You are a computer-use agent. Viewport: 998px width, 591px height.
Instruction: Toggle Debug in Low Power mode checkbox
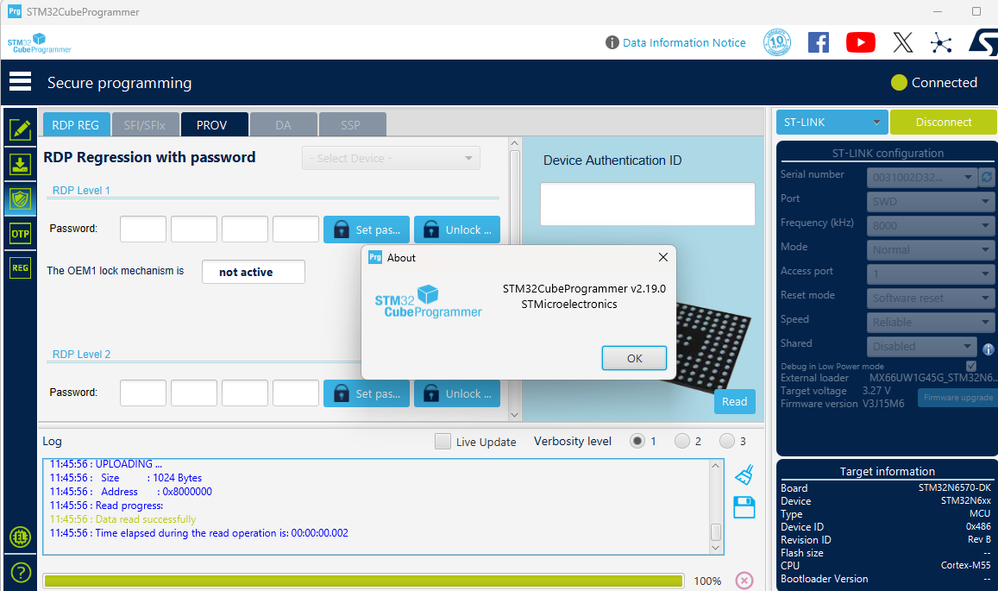971,366
